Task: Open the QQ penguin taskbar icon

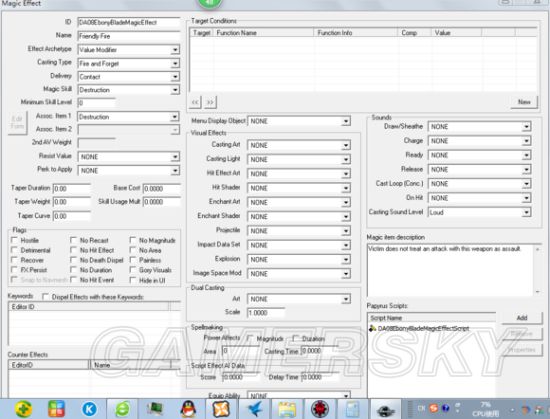Action: point(188,409)
